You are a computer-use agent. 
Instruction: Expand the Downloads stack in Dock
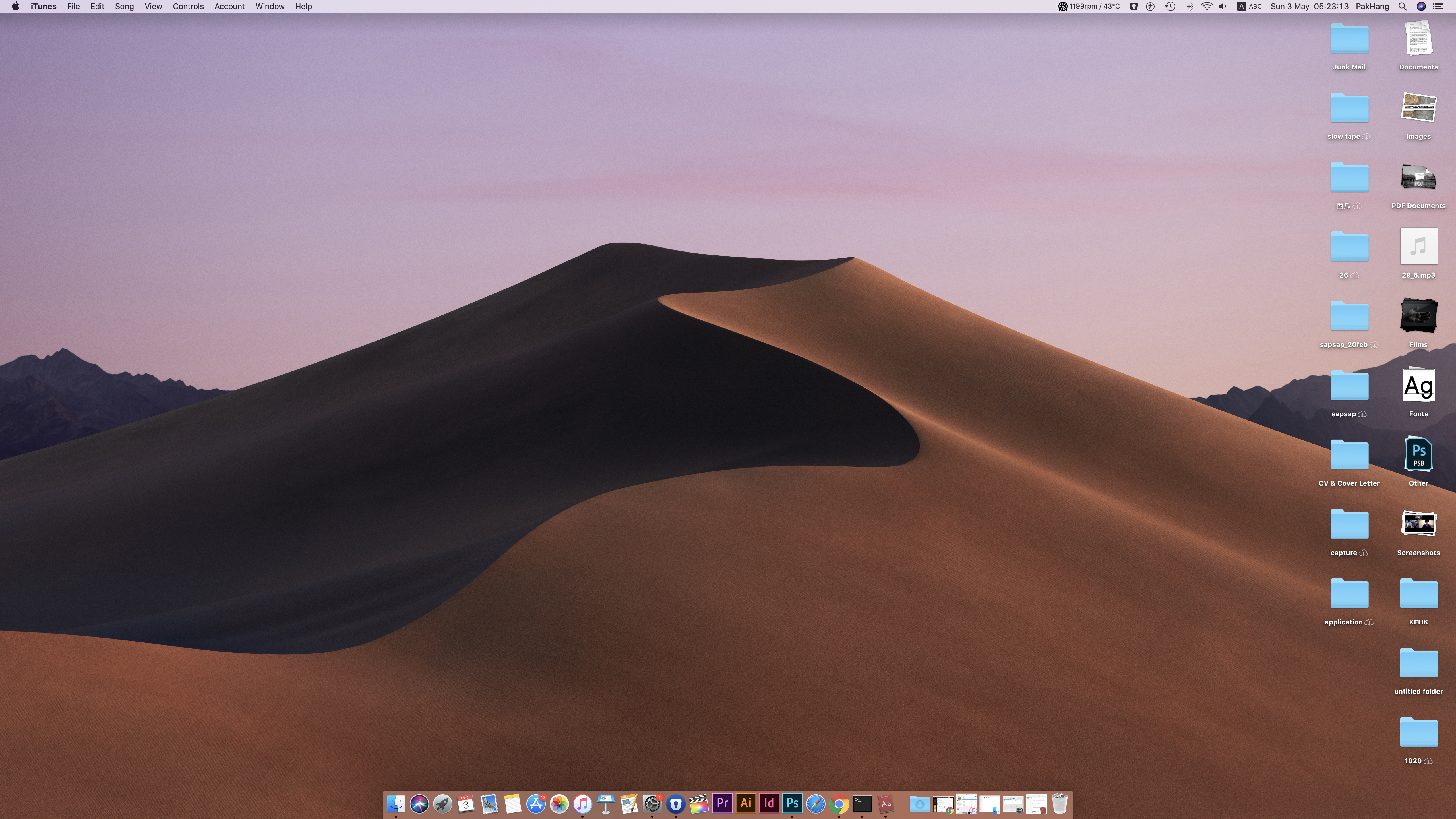[920, 803]
